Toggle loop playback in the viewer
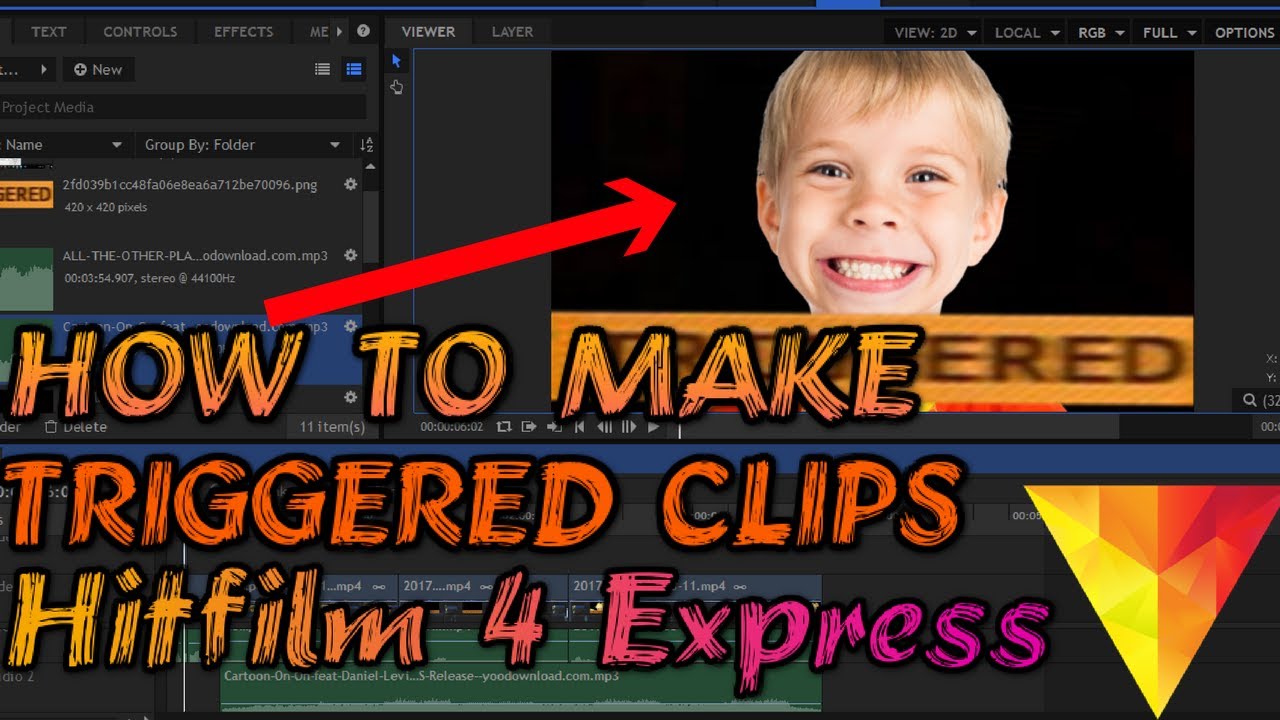1280x720 pixels. (x=504, y=426)
